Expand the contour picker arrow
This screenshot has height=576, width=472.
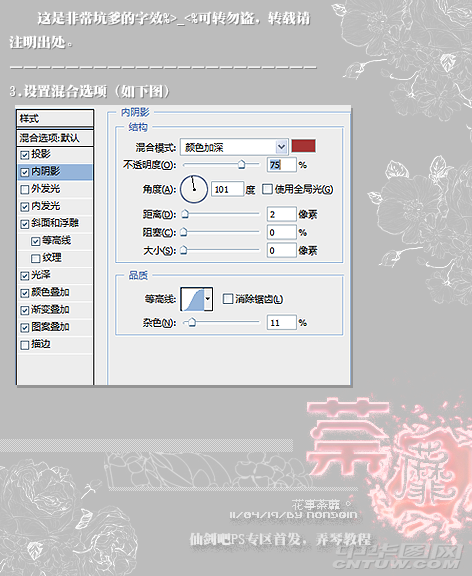208,299
